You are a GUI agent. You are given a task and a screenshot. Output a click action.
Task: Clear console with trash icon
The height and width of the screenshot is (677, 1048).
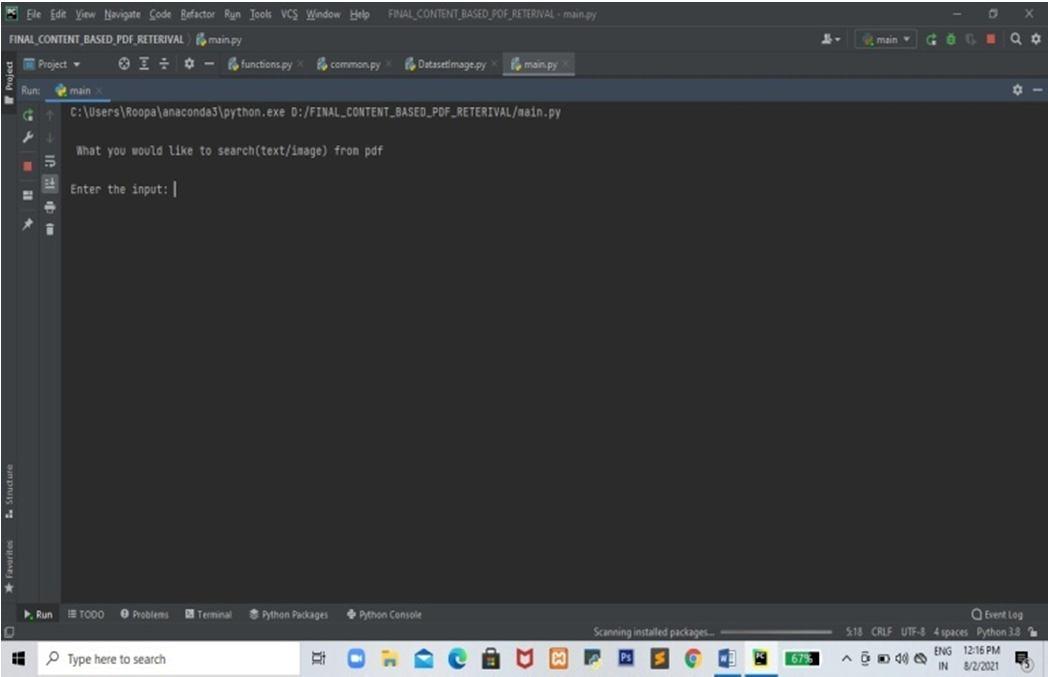[x=49, y=229]
